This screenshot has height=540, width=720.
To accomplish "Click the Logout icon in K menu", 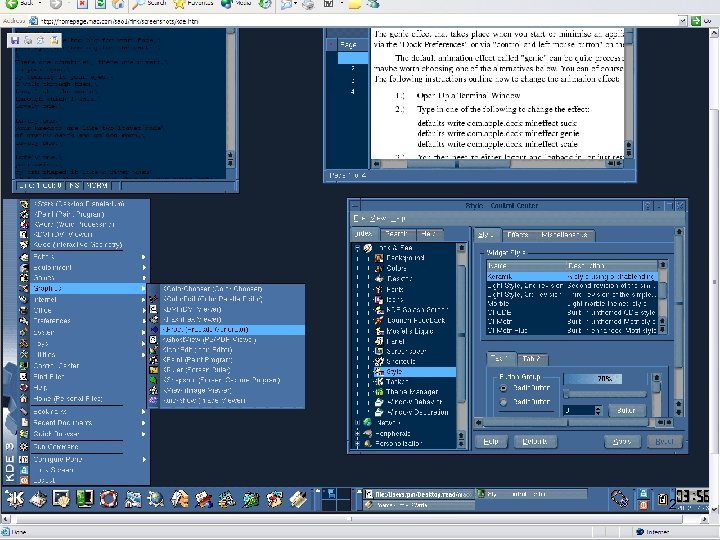I will (x=24, y=480).
